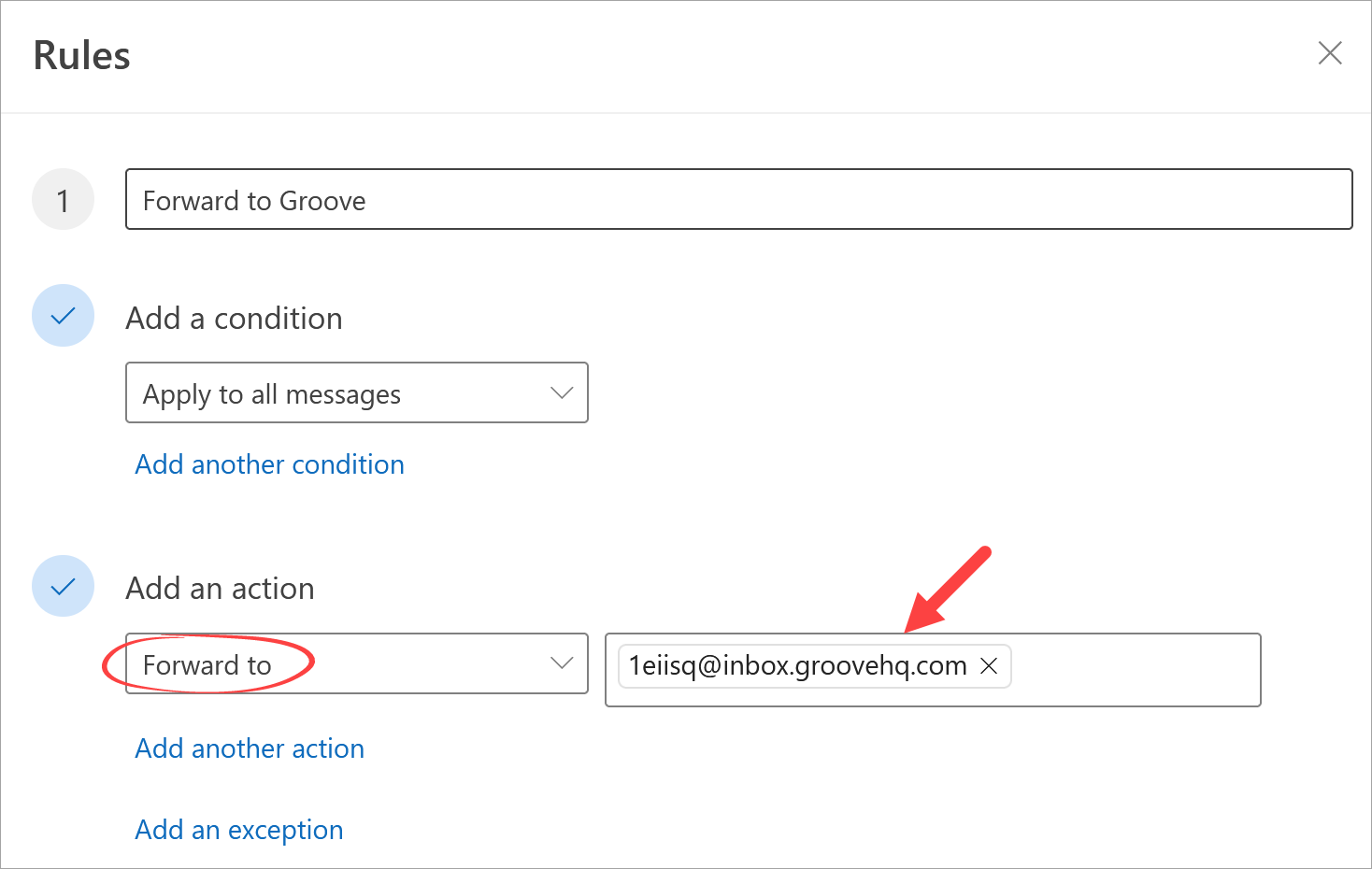Click the red-circled Forward to text
The width and height of the screenshot is (1372, 869).
pos(207,665)
